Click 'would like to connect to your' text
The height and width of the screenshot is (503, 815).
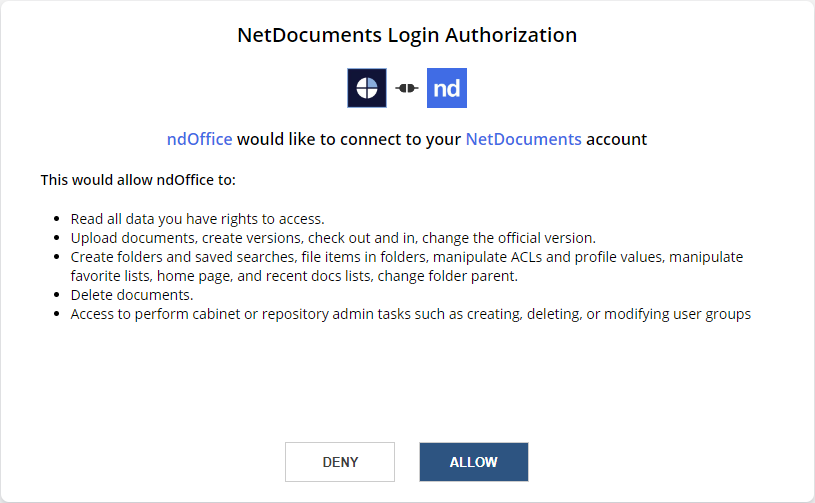tap(349, 139)
